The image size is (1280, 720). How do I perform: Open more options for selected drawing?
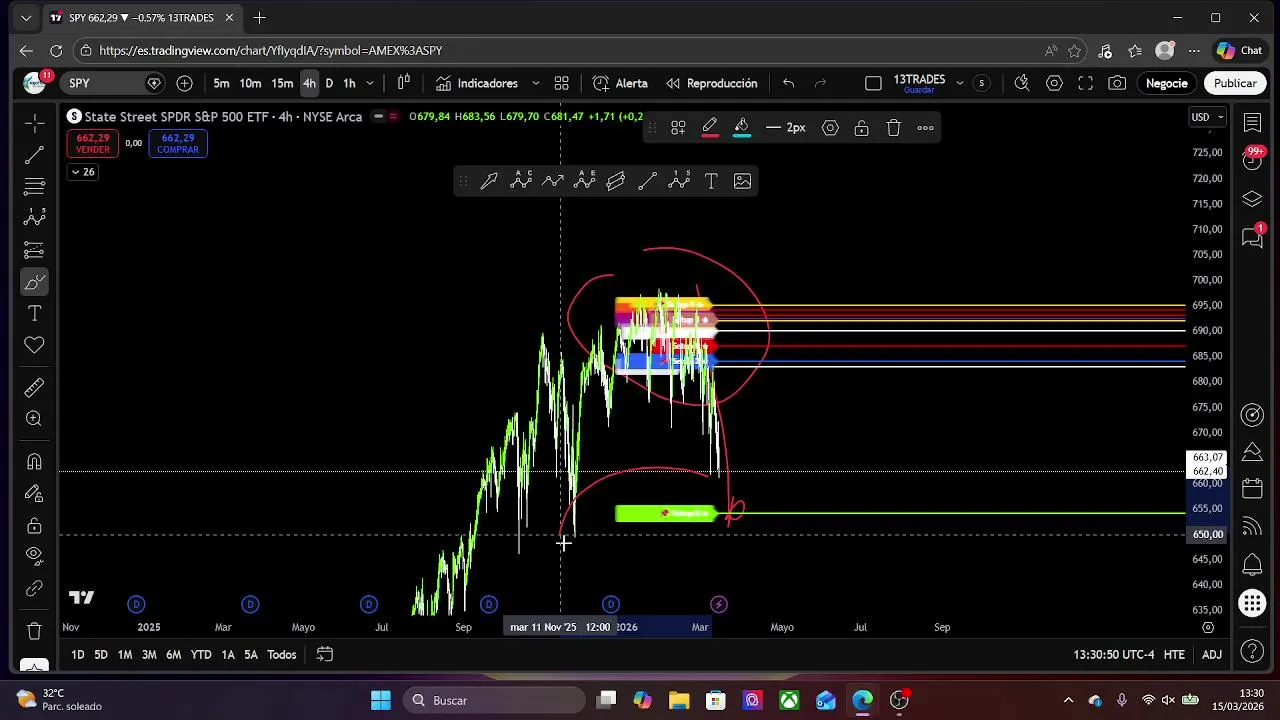925,127
